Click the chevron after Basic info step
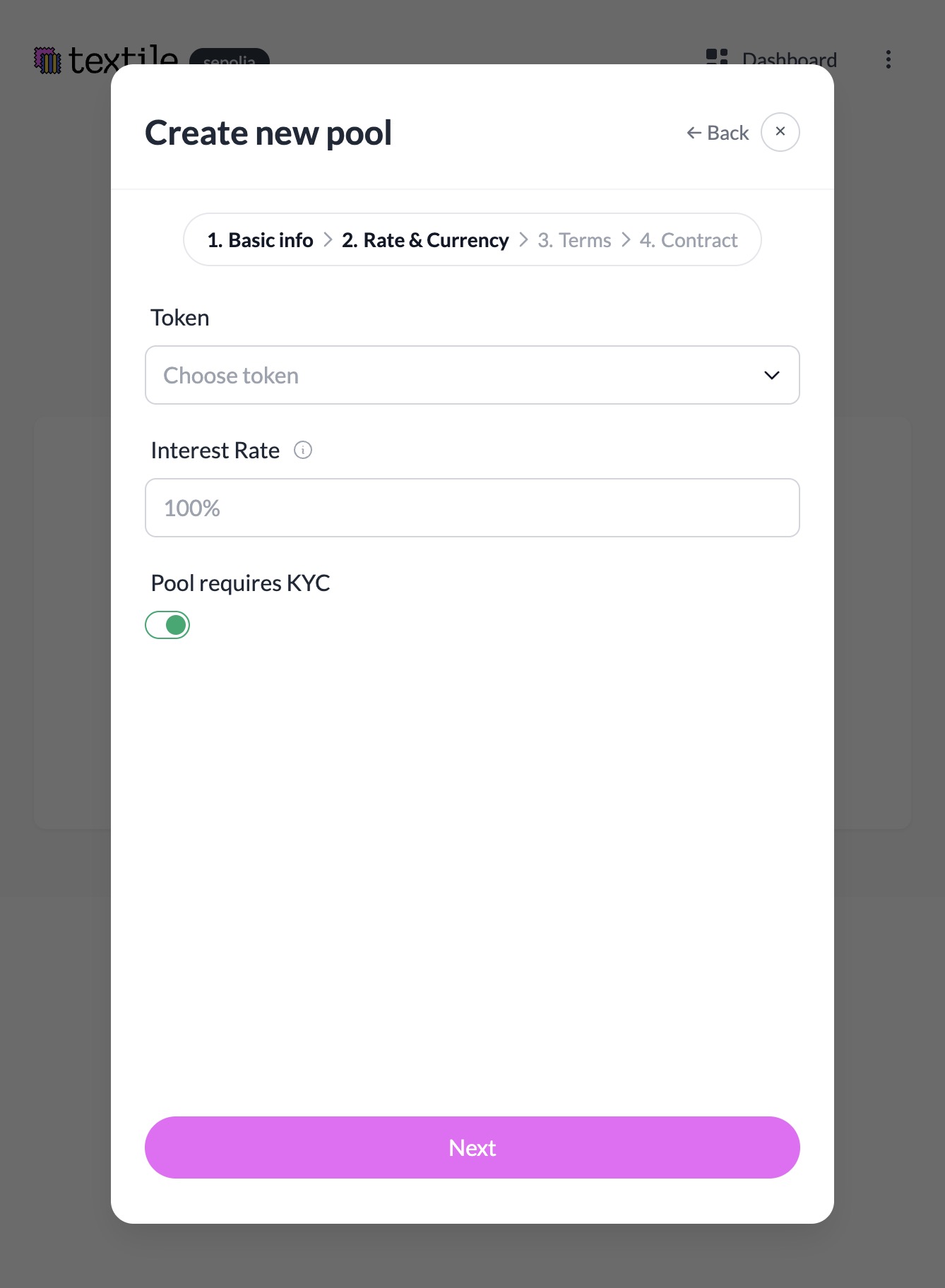Image resolution: width=945 pixels, height=1288 pixels. [328, 240]
